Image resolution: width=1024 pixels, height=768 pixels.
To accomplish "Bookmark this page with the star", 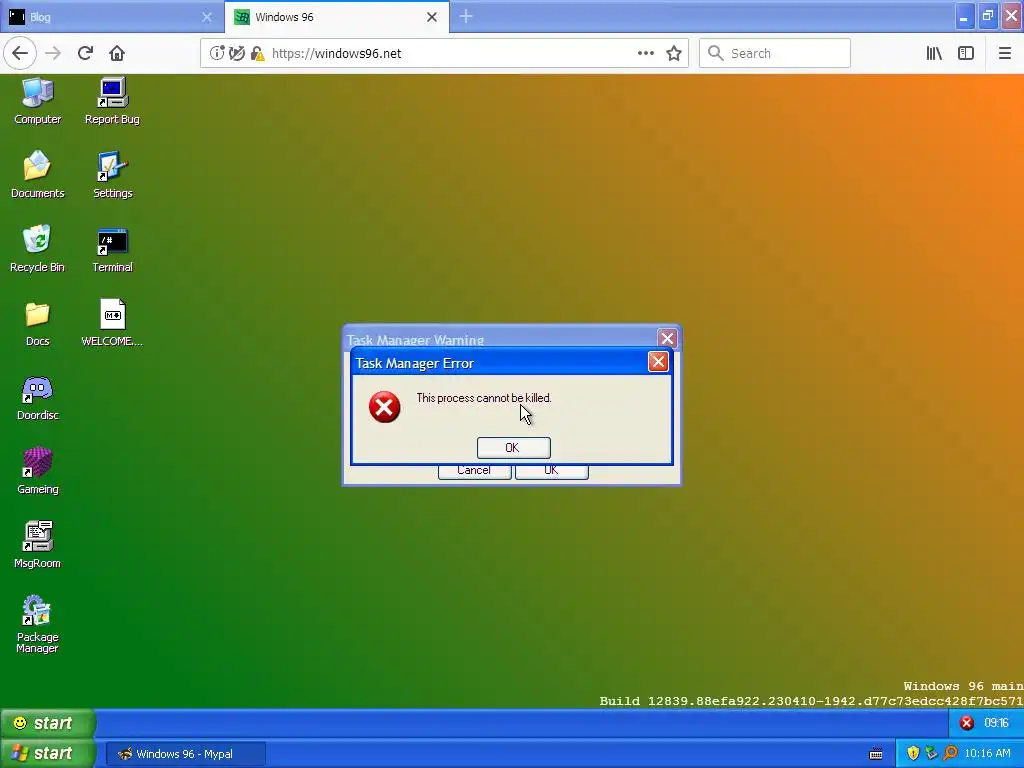I will pos(674,54).
